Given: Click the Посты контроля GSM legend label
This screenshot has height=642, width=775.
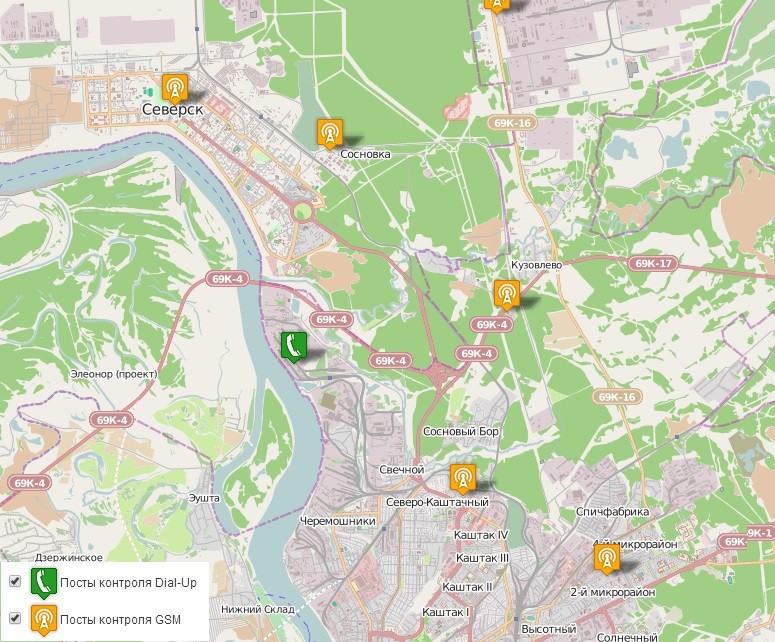Looking at the screenshot, I should coord(120,620).
